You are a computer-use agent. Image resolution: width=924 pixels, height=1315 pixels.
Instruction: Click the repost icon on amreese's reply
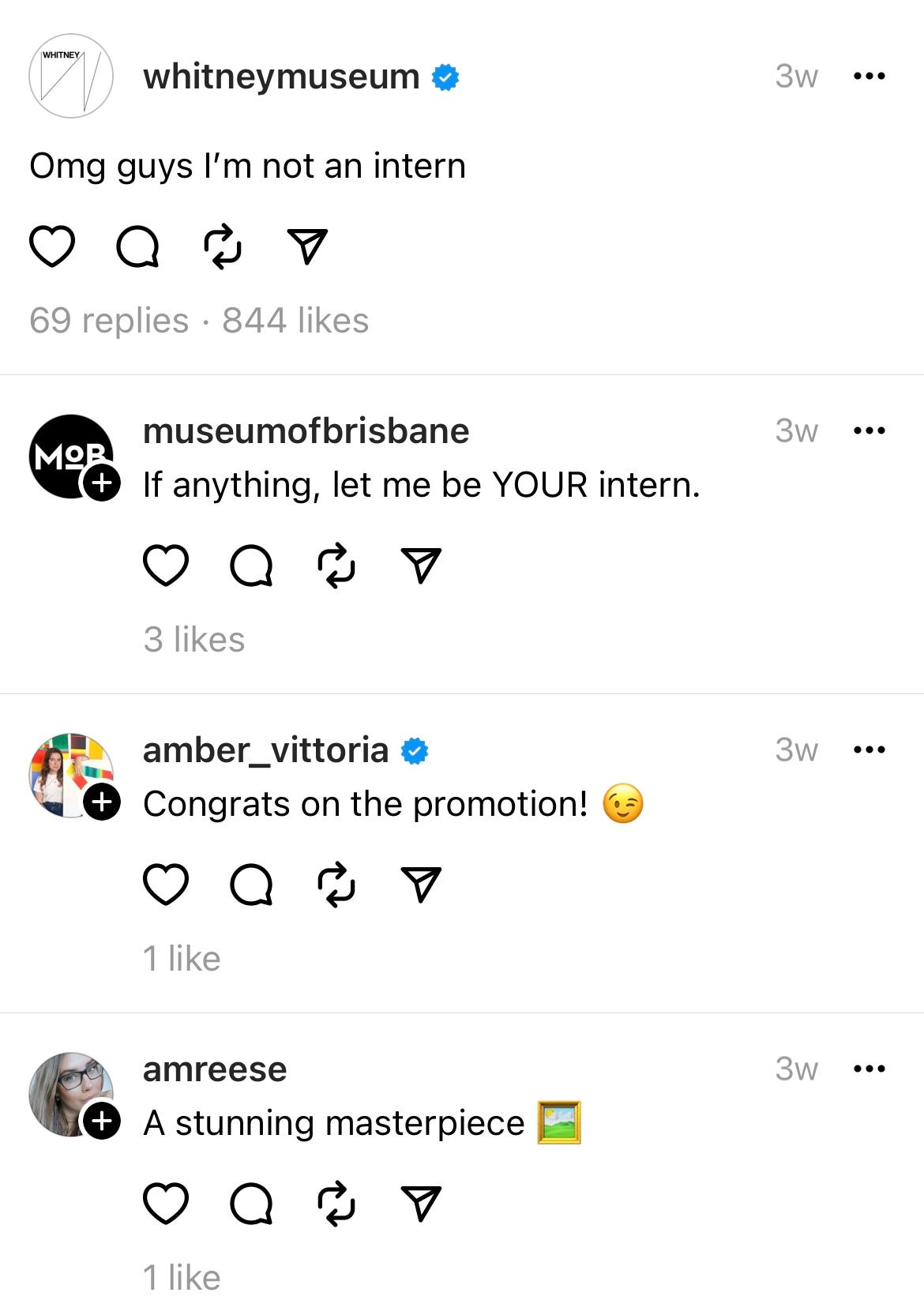(336, 1203)
